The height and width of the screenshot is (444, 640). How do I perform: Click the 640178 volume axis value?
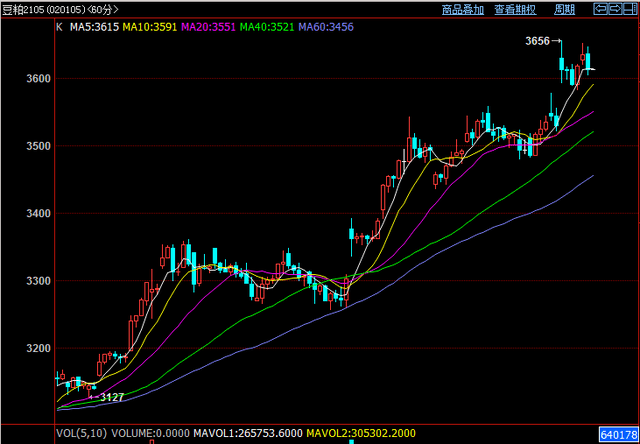coord(618,433)
